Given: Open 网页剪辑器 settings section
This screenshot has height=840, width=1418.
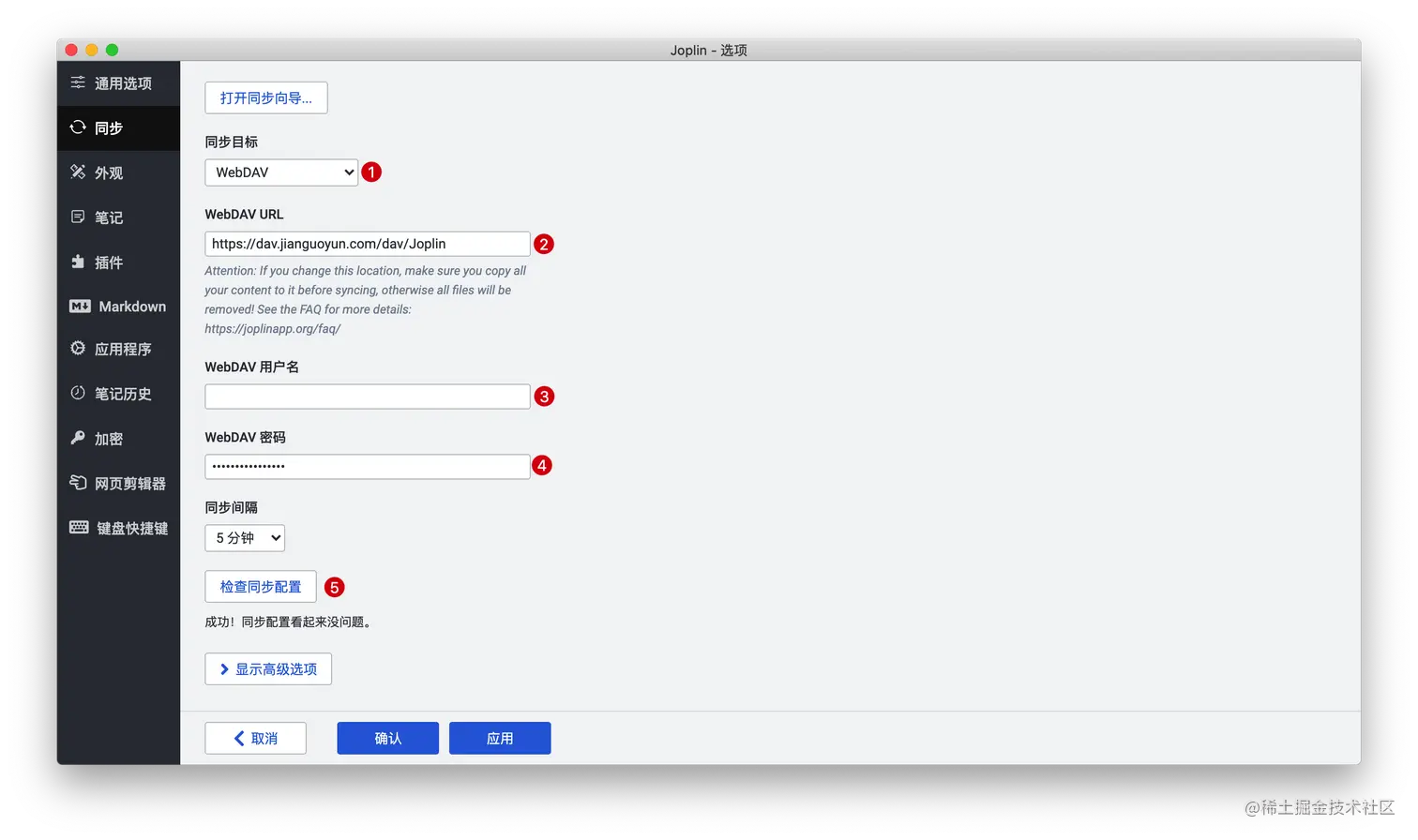Looking at the screenshot, I should 118,484.
